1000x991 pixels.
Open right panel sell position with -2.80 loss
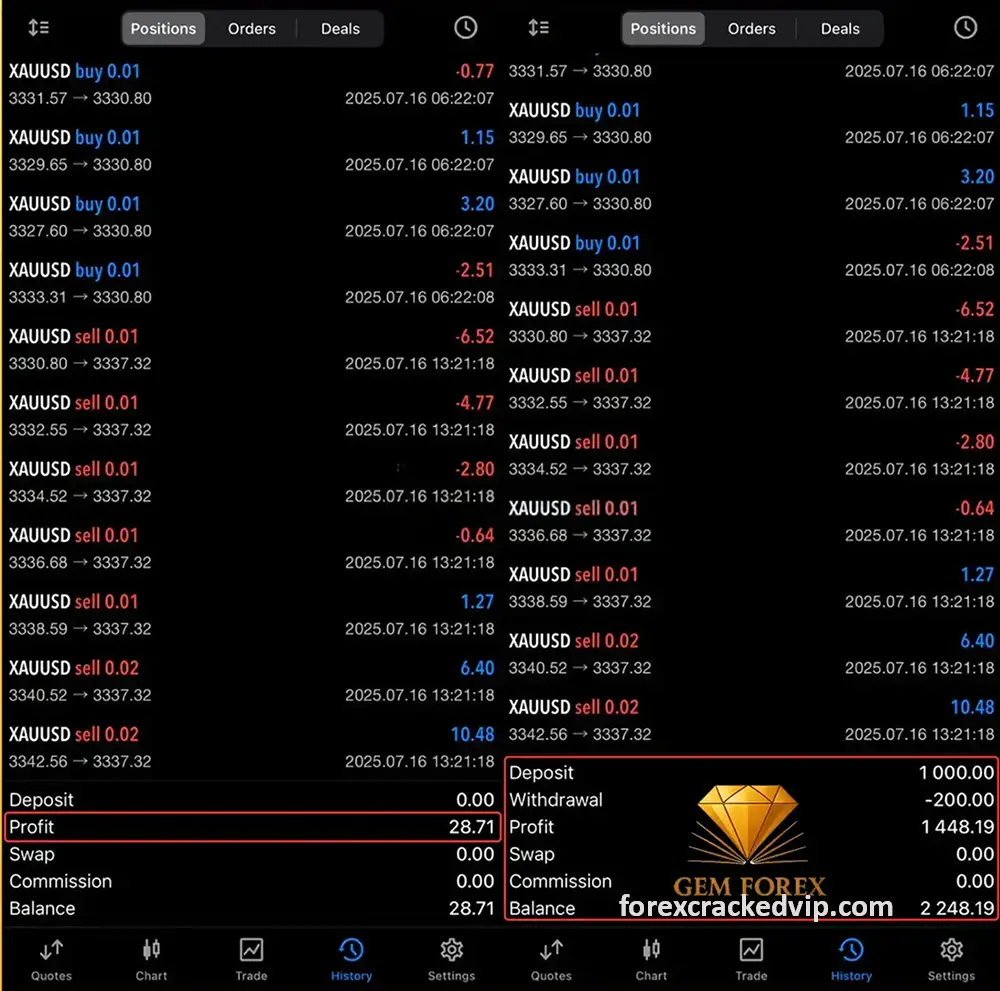coord(751,455)
